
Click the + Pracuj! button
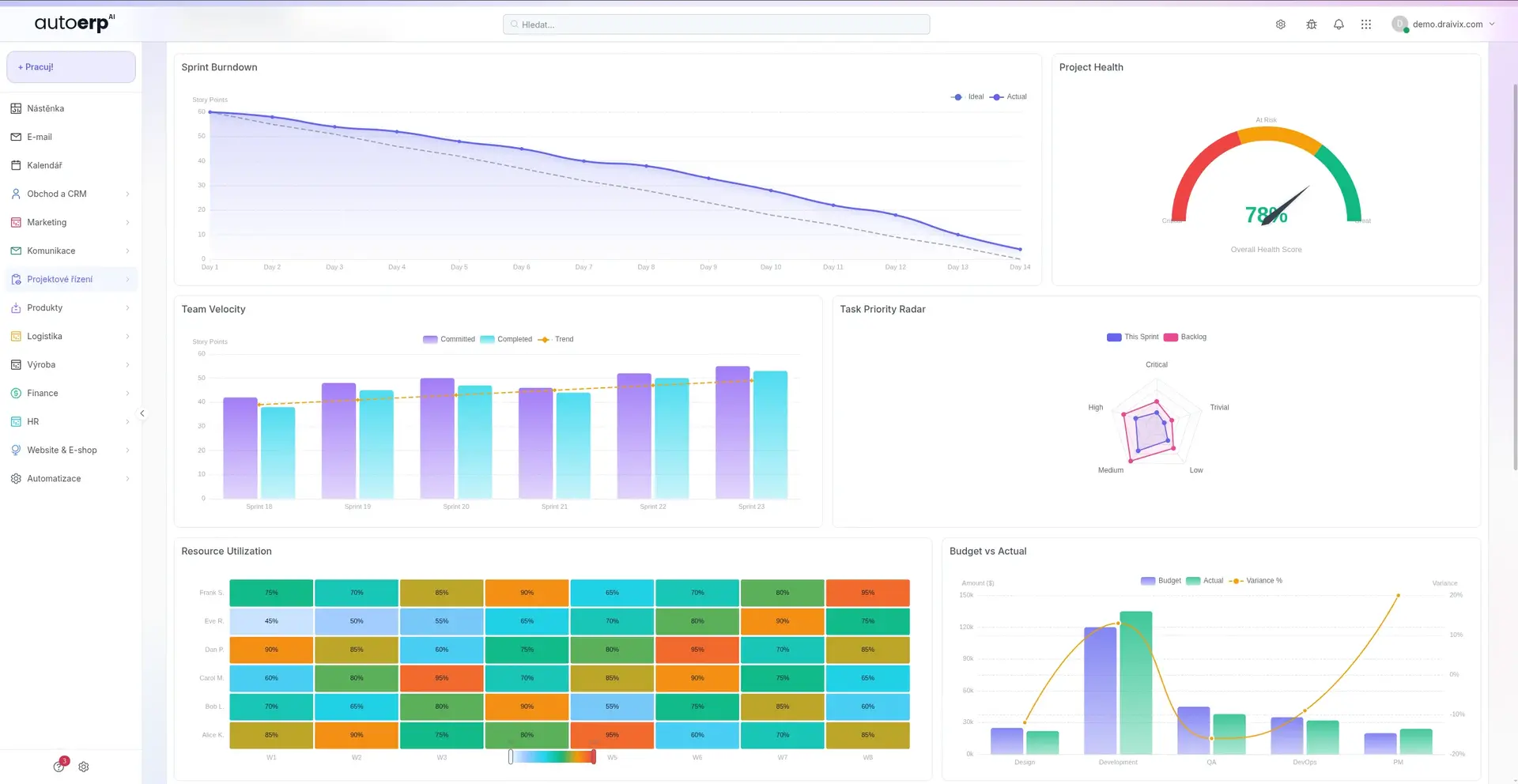(x=70, y=66)
